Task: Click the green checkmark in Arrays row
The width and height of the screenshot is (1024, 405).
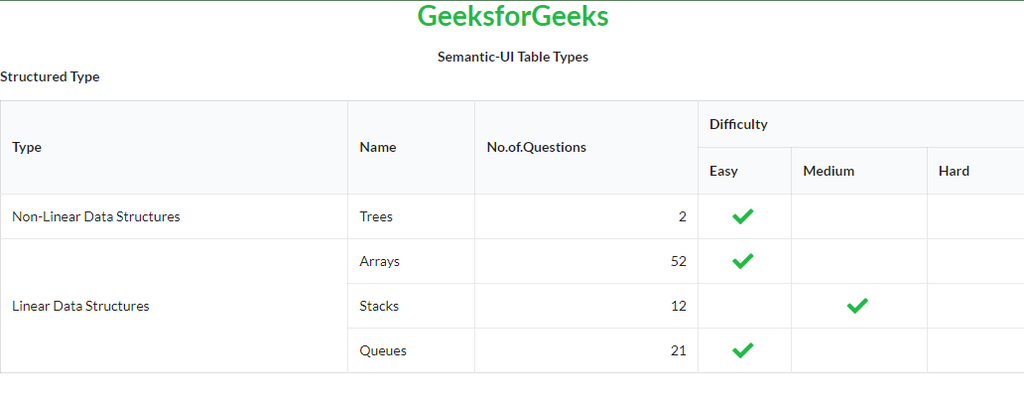Action: 742,261
